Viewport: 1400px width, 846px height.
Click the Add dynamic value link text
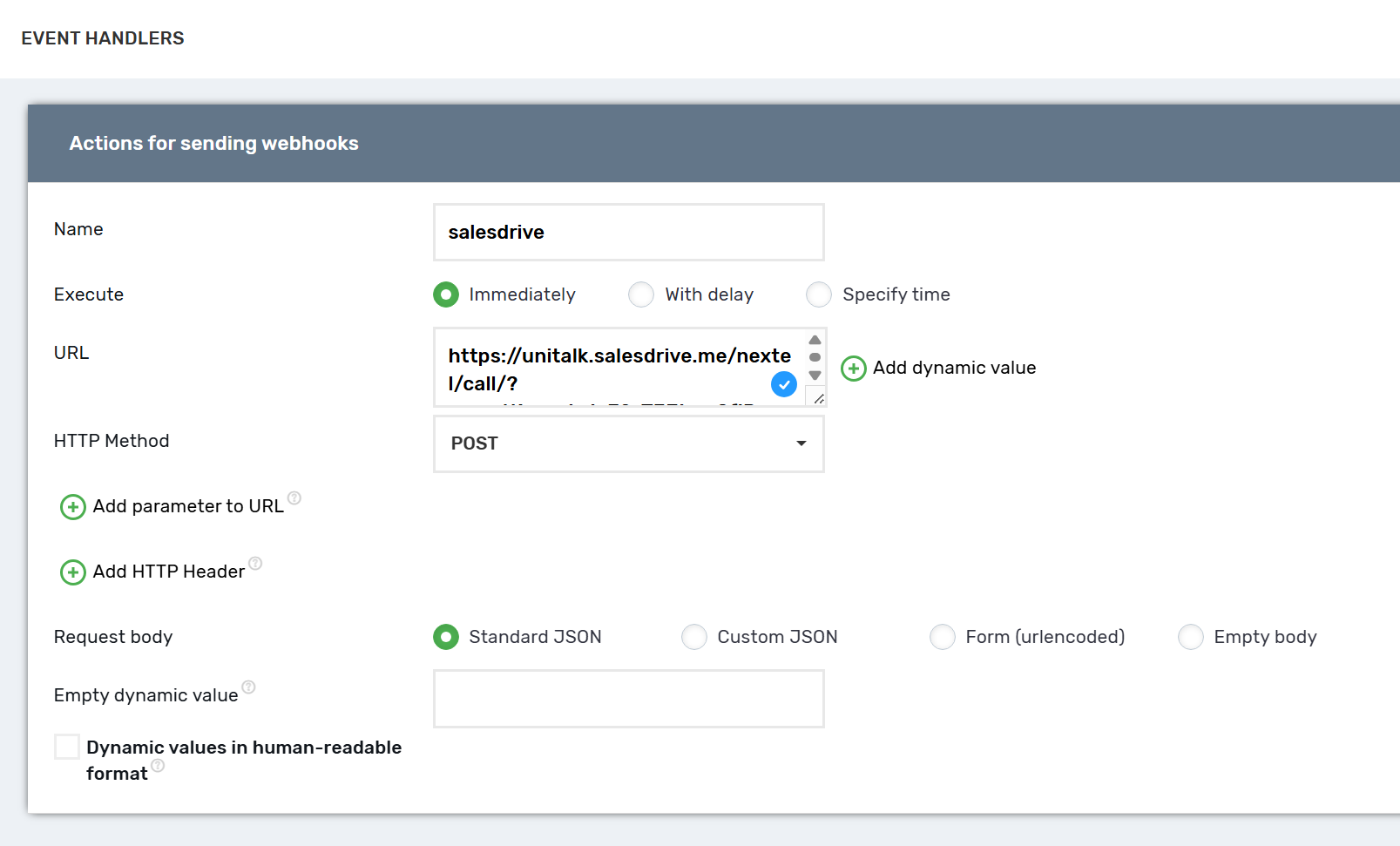[954, 368]
